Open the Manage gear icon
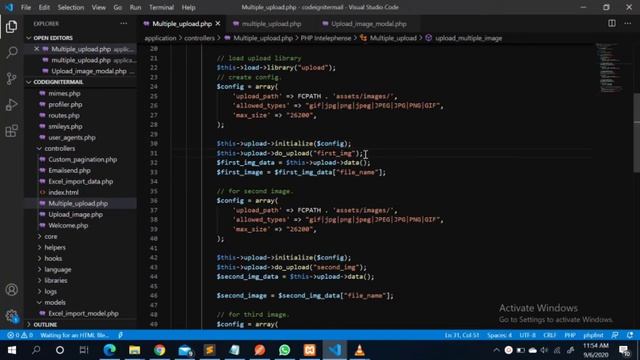The width and height of the screenshot is (640, 360). (11, 316)
